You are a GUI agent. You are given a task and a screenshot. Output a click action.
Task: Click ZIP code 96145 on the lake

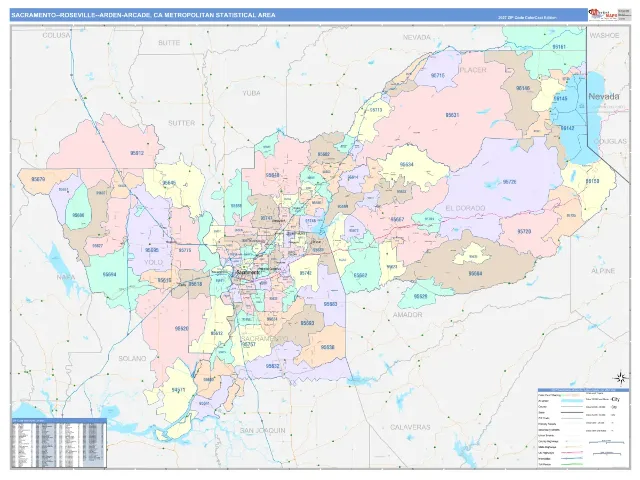click(x=560, y=98)
